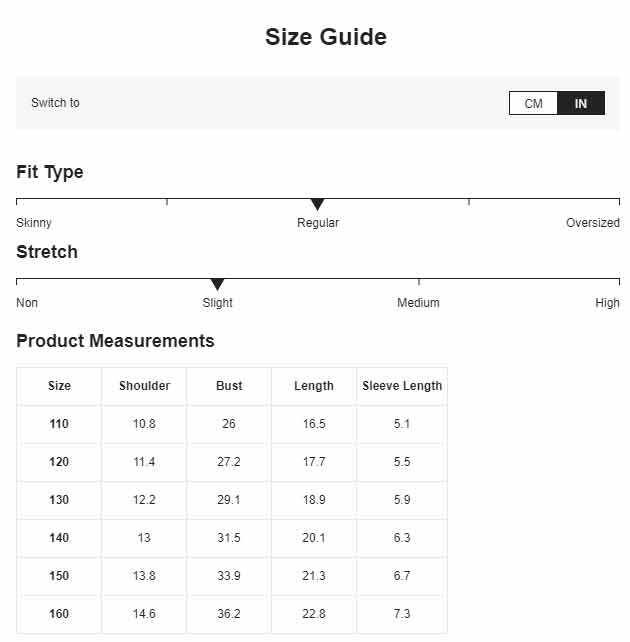Select the size 160 row label
This screenshot has height=642, width=630.
point(59,614)
